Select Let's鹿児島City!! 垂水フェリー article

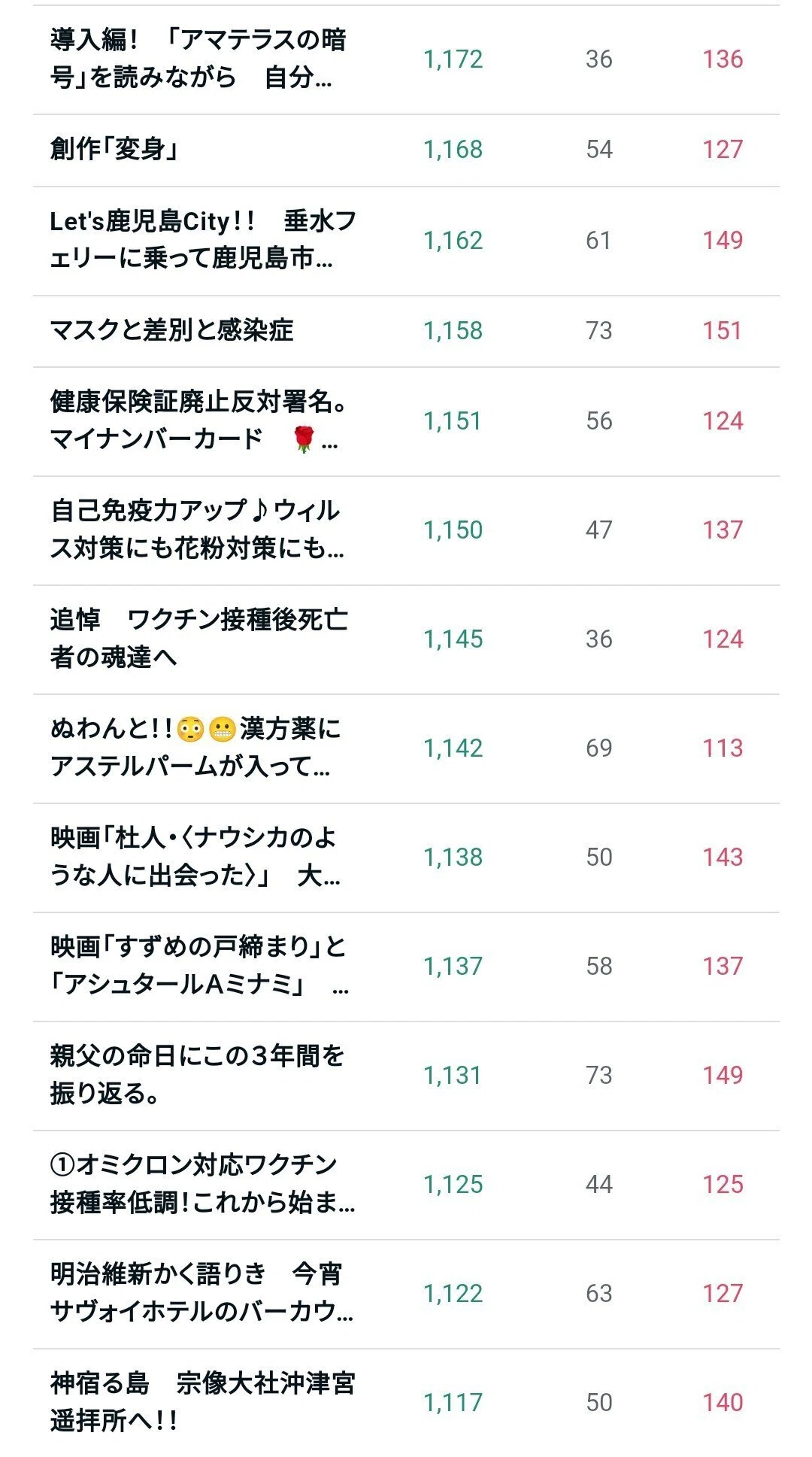[x=203, y=240]
